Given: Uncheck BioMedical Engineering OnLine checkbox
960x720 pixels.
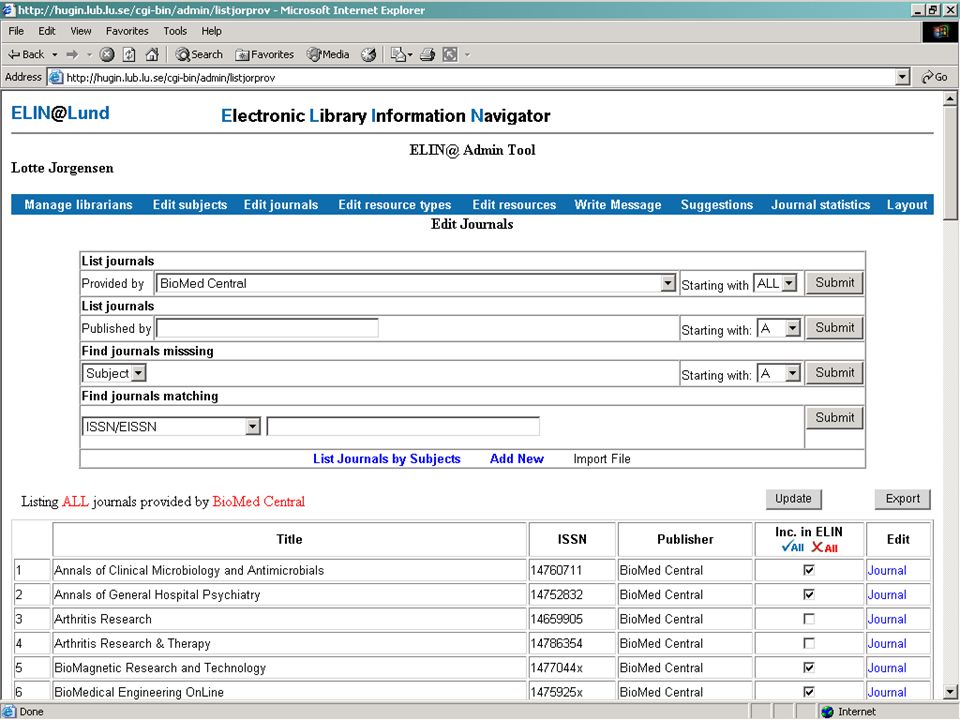Looking at the screenshot, I should pos(809,692).
